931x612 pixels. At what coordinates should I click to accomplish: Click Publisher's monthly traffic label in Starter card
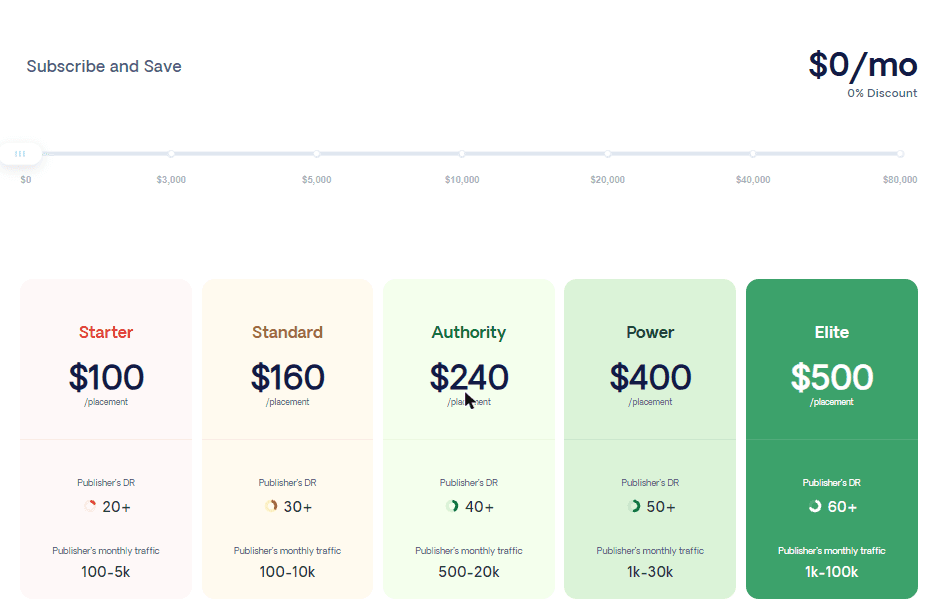pyautogui.click(x=106, y=551)
